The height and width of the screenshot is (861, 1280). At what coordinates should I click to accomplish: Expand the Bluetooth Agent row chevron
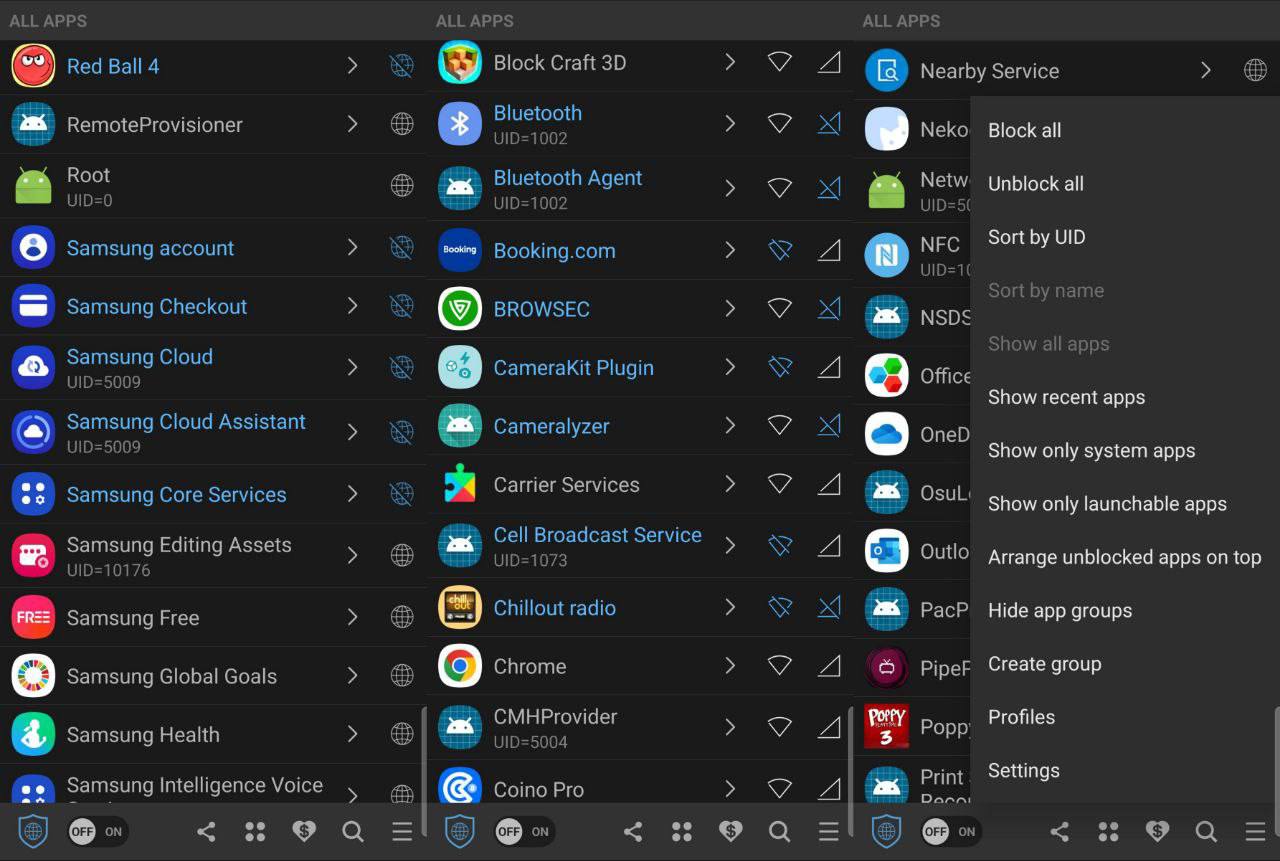click(730, 188)
